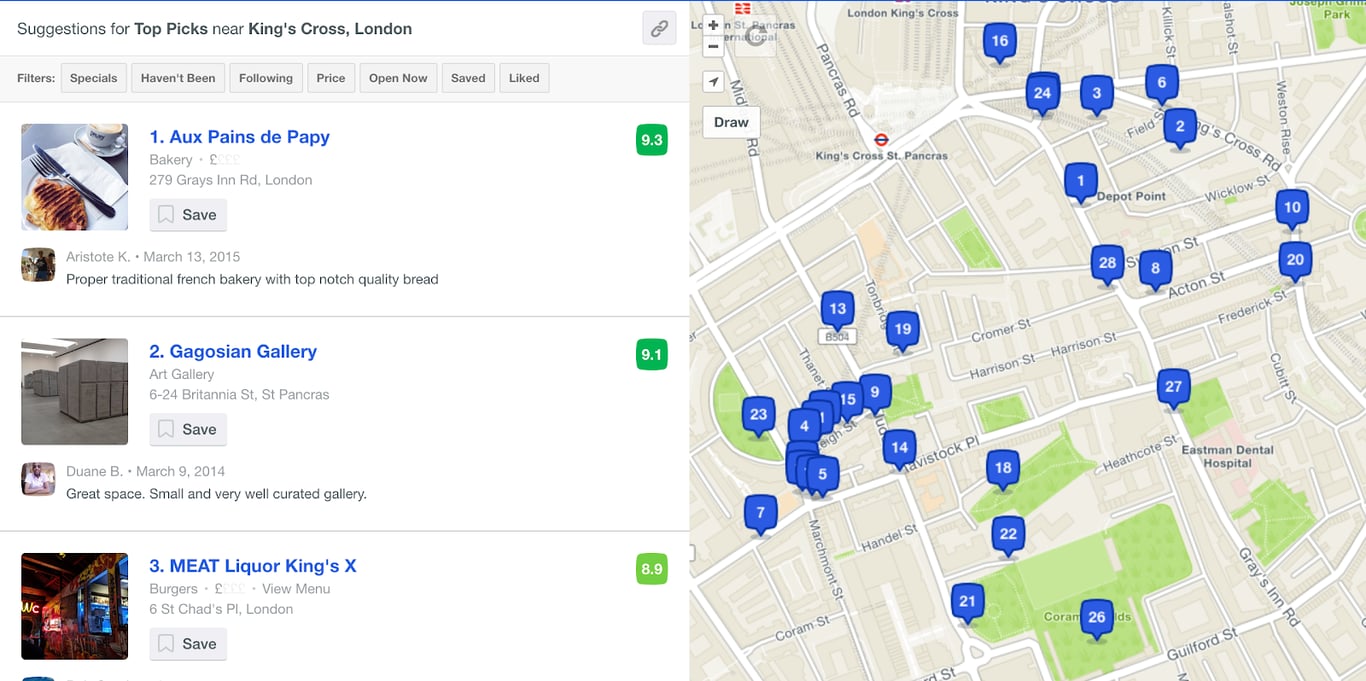Viewport: 1366px width, 681px height.
Task: Click map pin number 14
Action: 900,449
